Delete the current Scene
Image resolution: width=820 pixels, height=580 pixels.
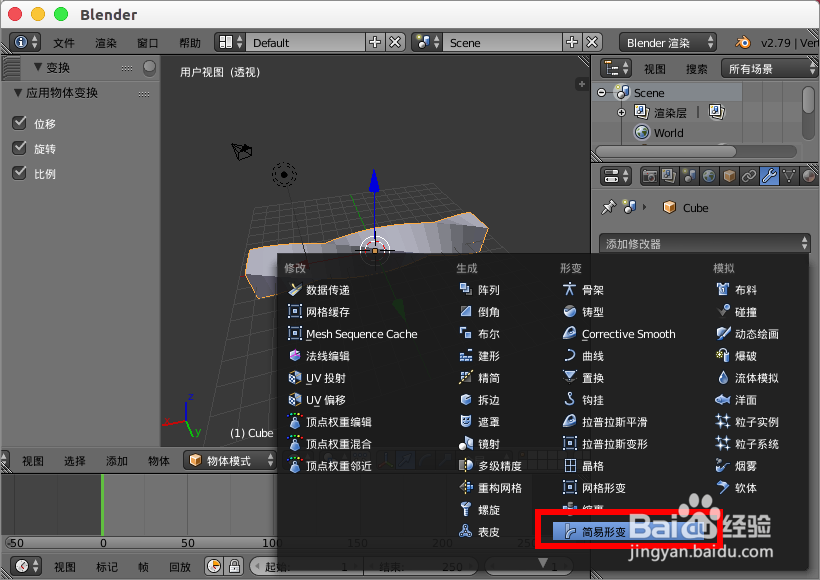click(592, 42)
